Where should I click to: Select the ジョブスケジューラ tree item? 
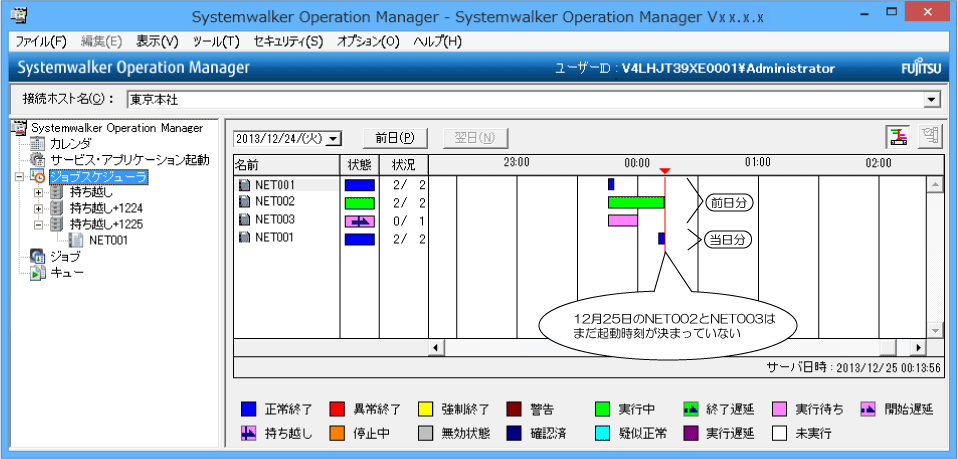click(99, 177)
